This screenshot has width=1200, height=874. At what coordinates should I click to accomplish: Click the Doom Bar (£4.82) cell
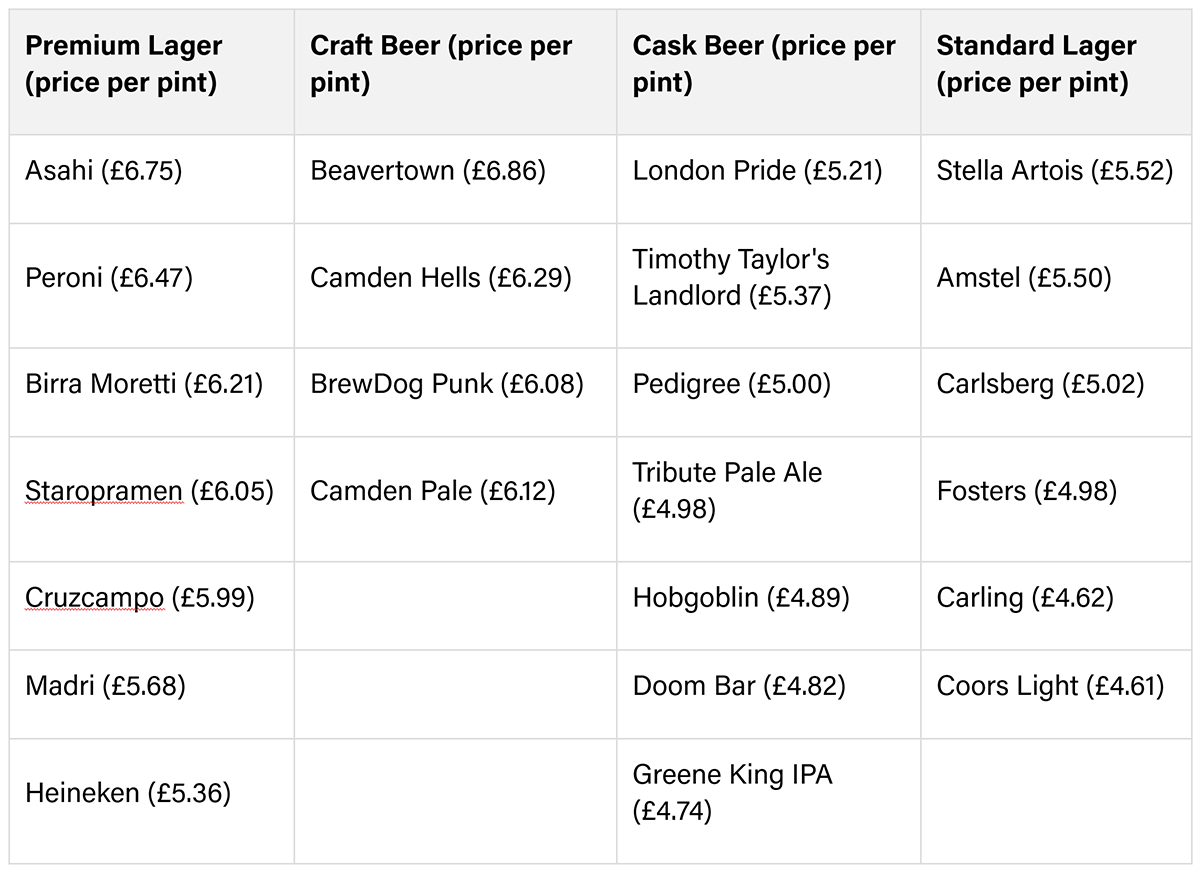coord(739,686)
